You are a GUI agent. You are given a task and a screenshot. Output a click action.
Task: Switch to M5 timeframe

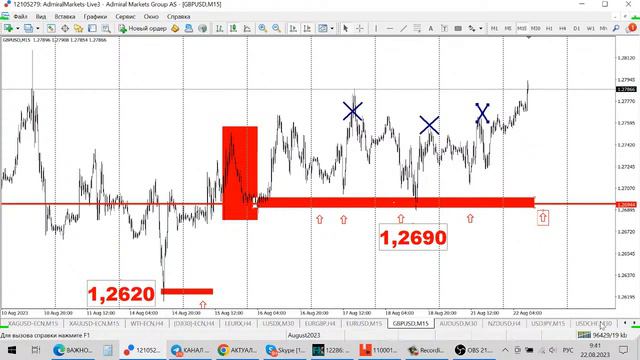coord(508,28)
